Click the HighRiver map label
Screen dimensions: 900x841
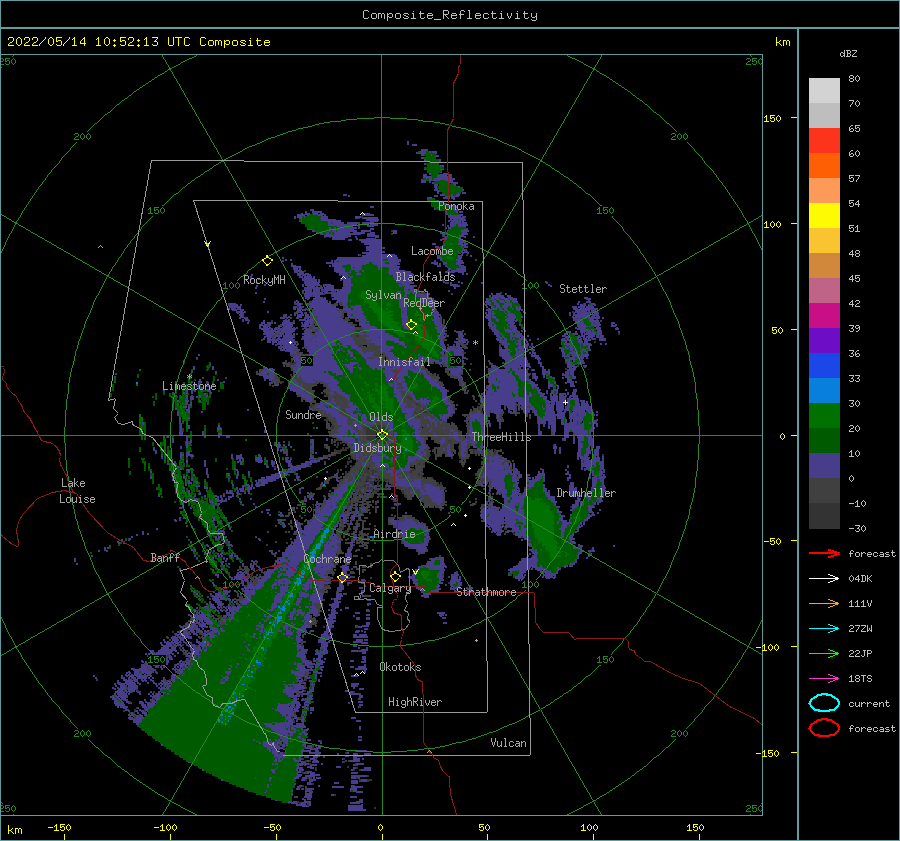point(415,702)
